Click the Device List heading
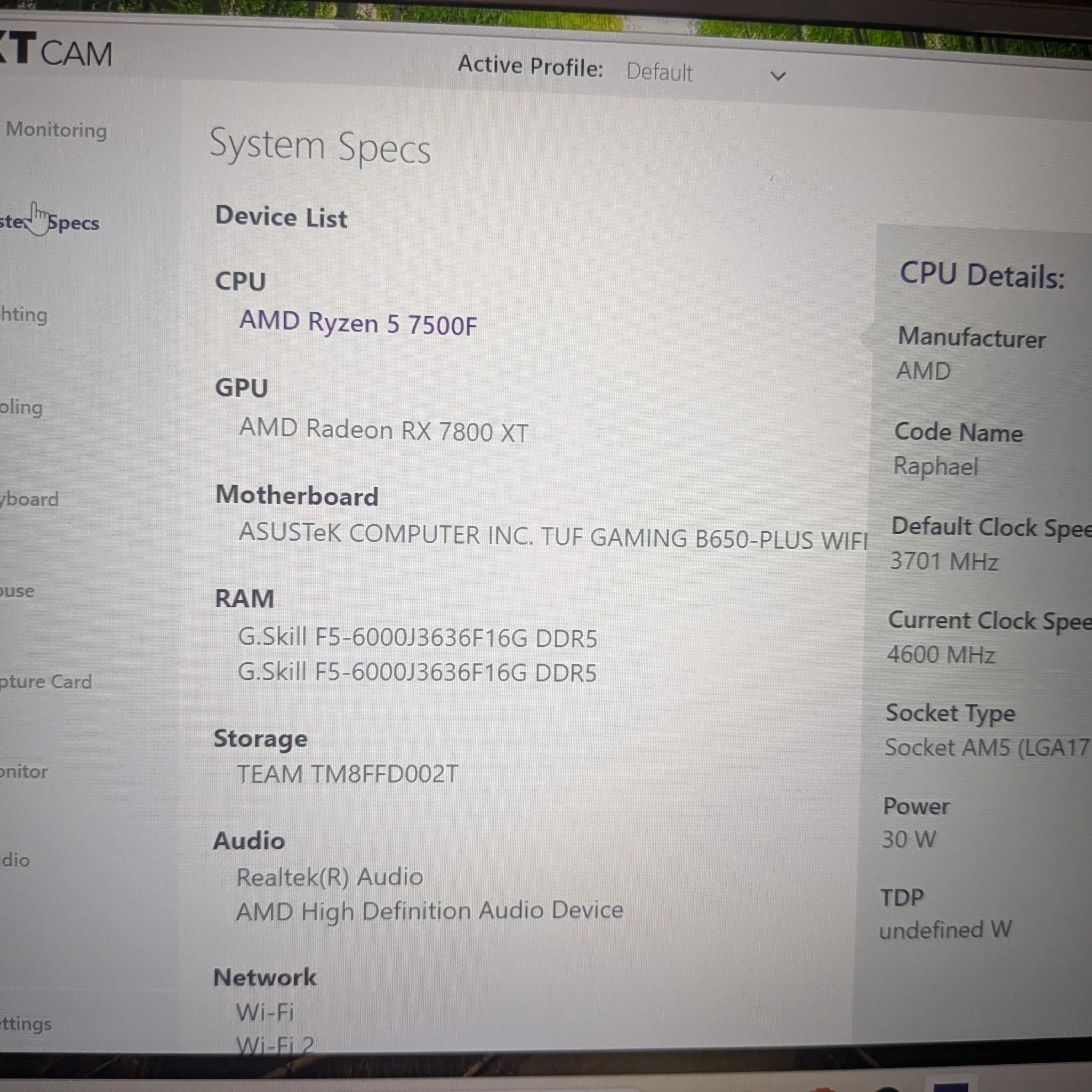 tap(281, 217)
